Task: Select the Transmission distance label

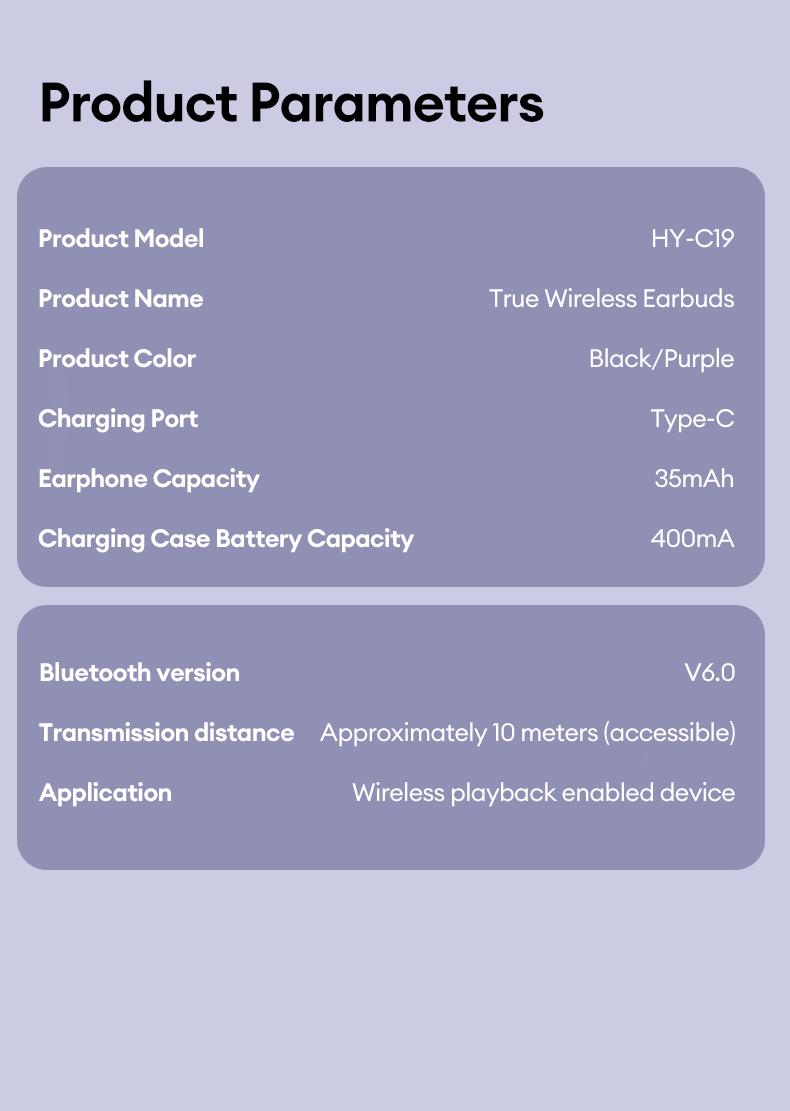Action: point(166,733)
